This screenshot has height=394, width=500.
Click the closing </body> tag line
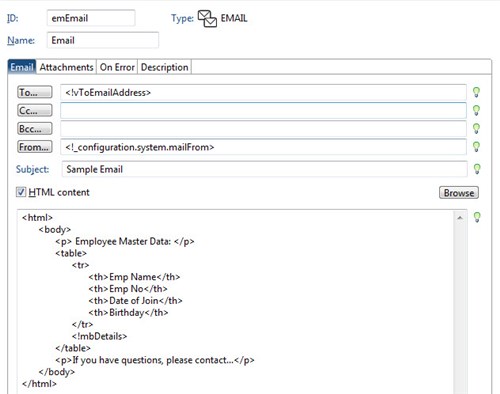pyautogui.click(x=57, y=372)
